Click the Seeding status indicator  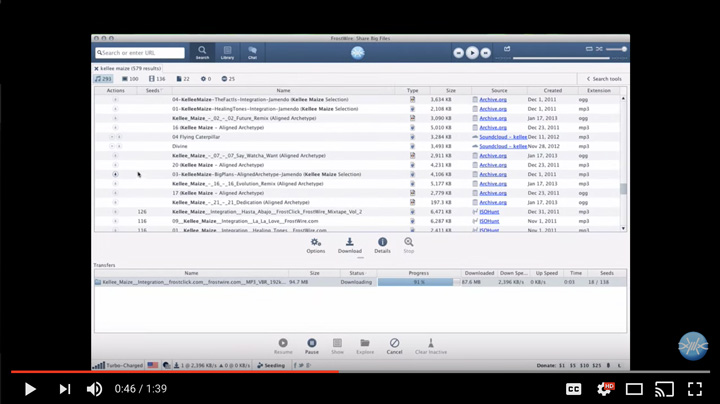point(271,365)
